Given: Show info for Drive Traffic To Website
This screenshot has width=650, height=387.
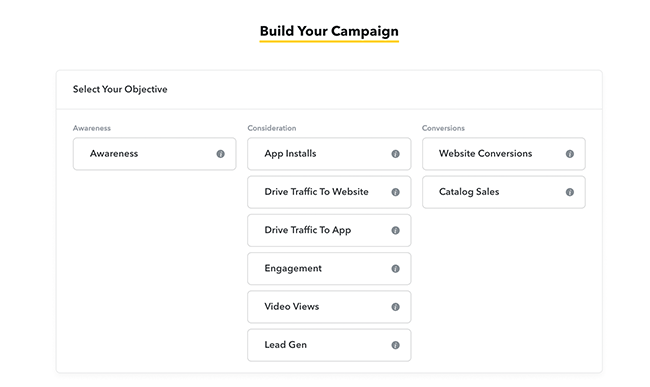Looking at the screenshot, I should tap(395, 192).
